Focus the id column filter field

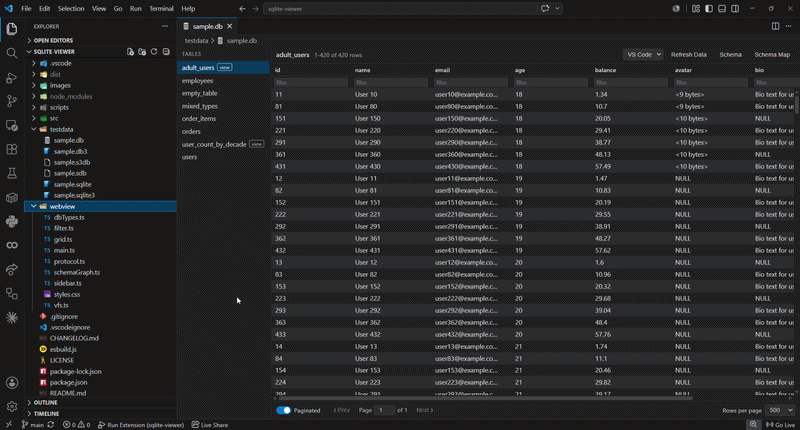coord(311,83)
